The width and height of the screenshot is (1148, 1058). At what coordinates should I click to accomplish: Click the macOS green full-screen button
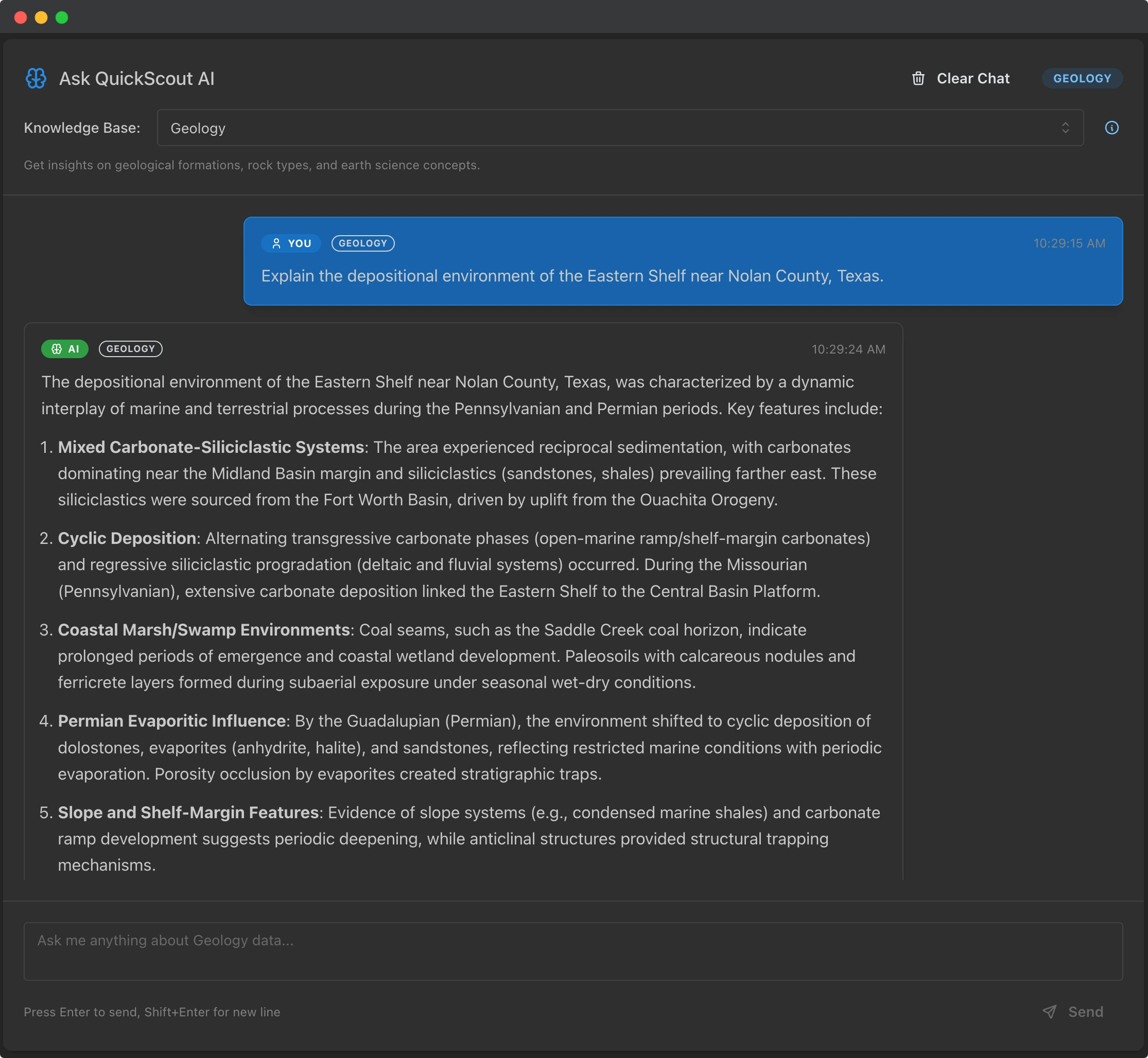click(61, 17)
